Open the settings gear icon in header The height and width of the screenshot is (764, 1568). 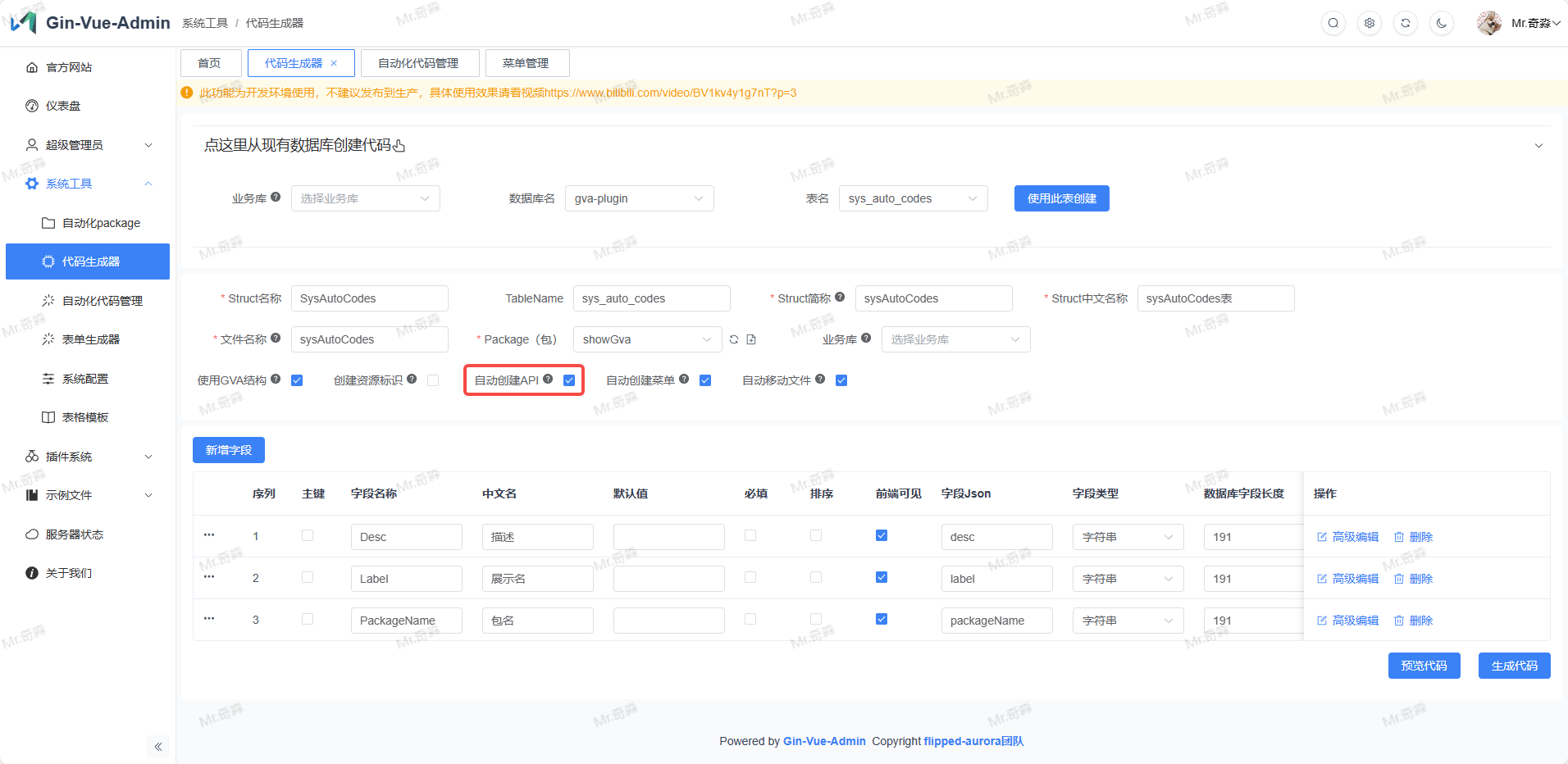[1370, 23]
